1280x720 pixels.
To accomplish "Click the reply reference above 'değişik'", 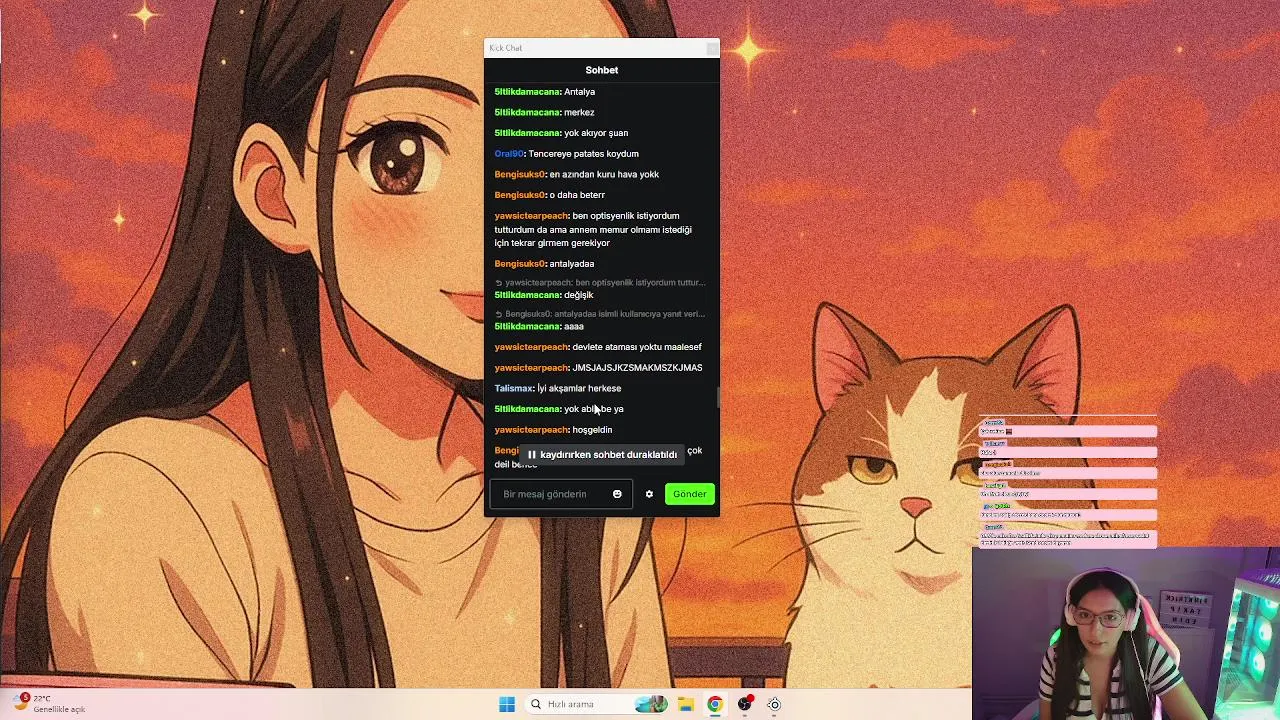I will [600, 283].
